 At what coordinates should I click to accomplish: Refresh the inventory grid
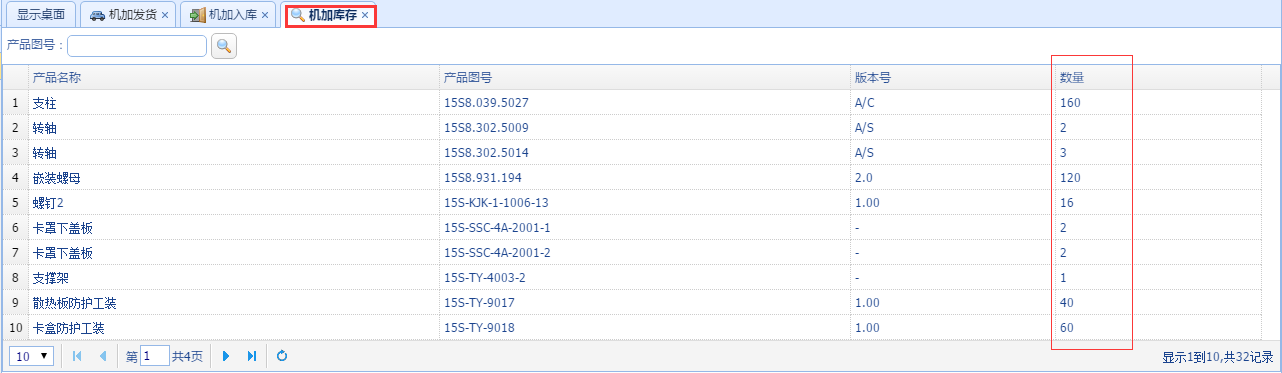(282, 356)
